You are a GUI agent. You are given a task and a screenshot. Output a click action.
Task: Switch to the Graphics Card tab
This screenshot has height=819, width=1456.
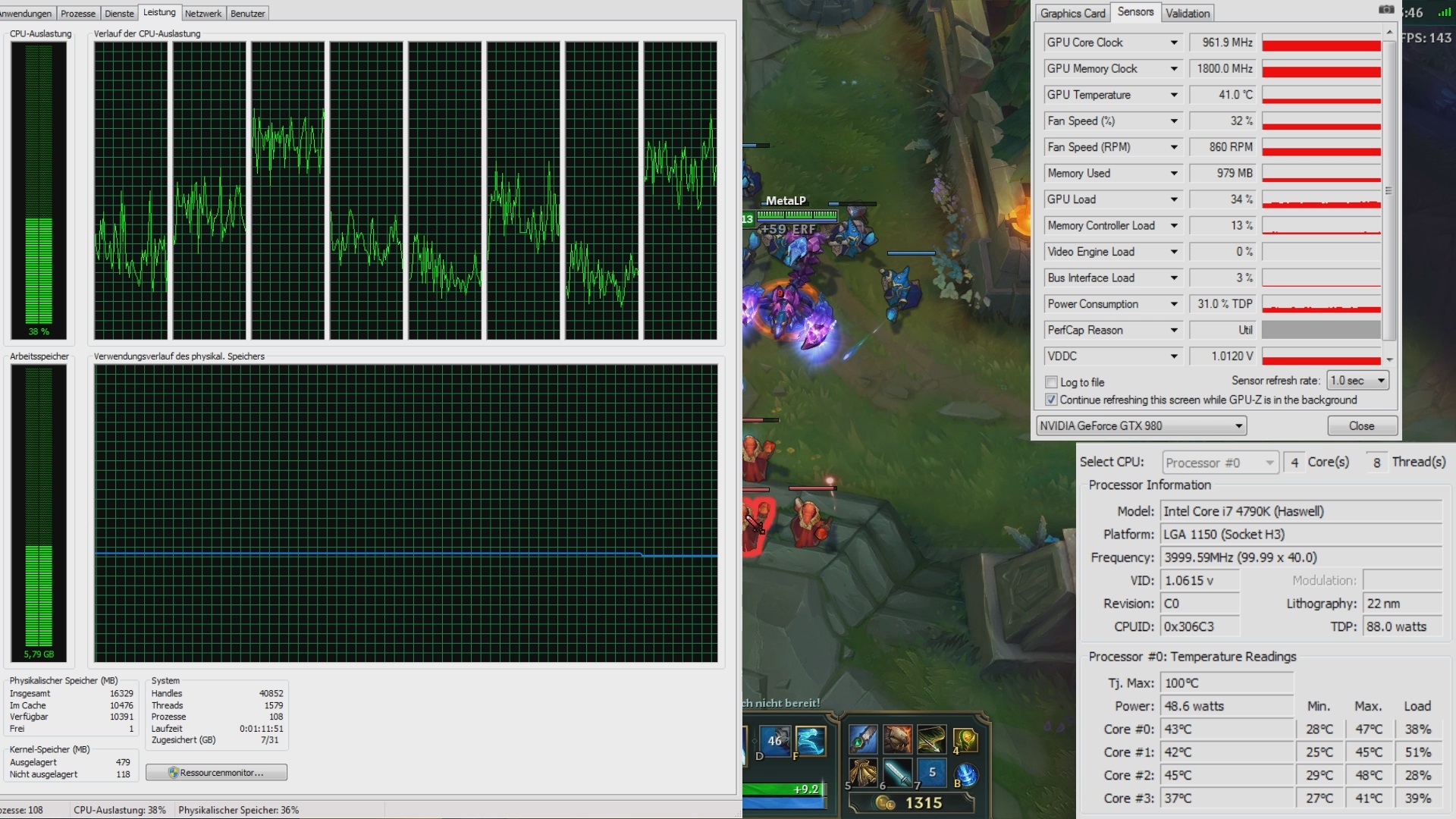click(x=1072, y=13)
